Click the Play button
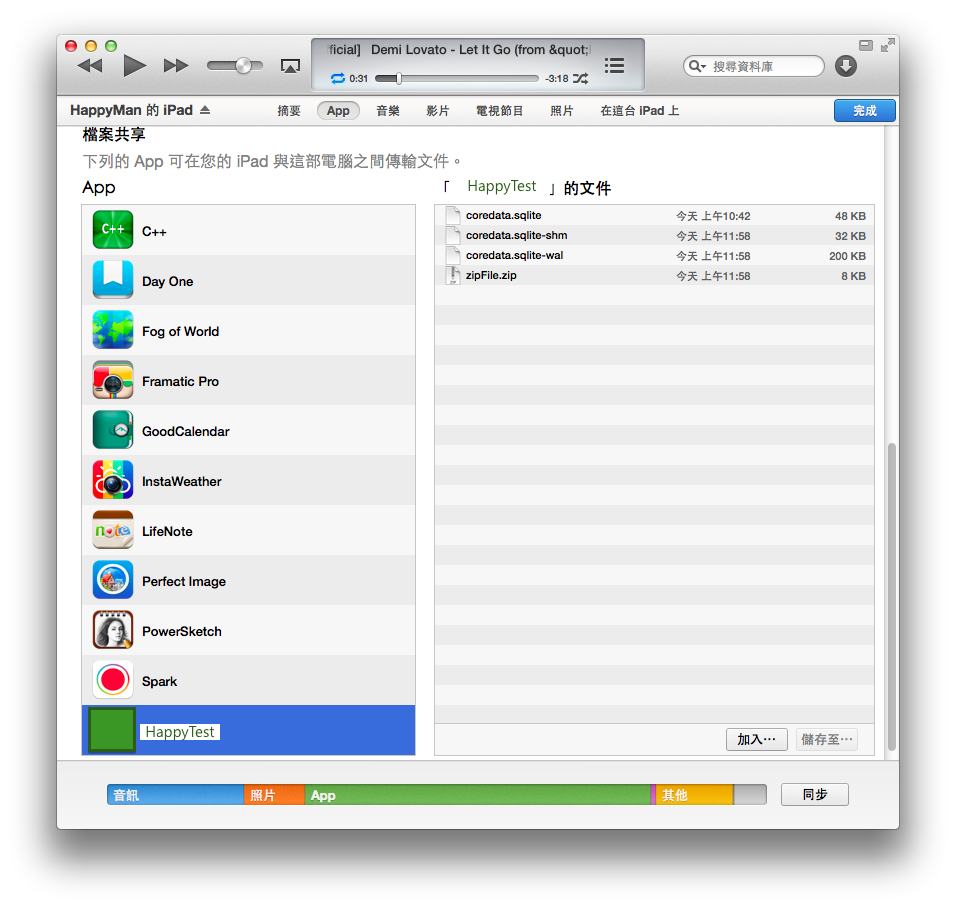 point(134,66)
